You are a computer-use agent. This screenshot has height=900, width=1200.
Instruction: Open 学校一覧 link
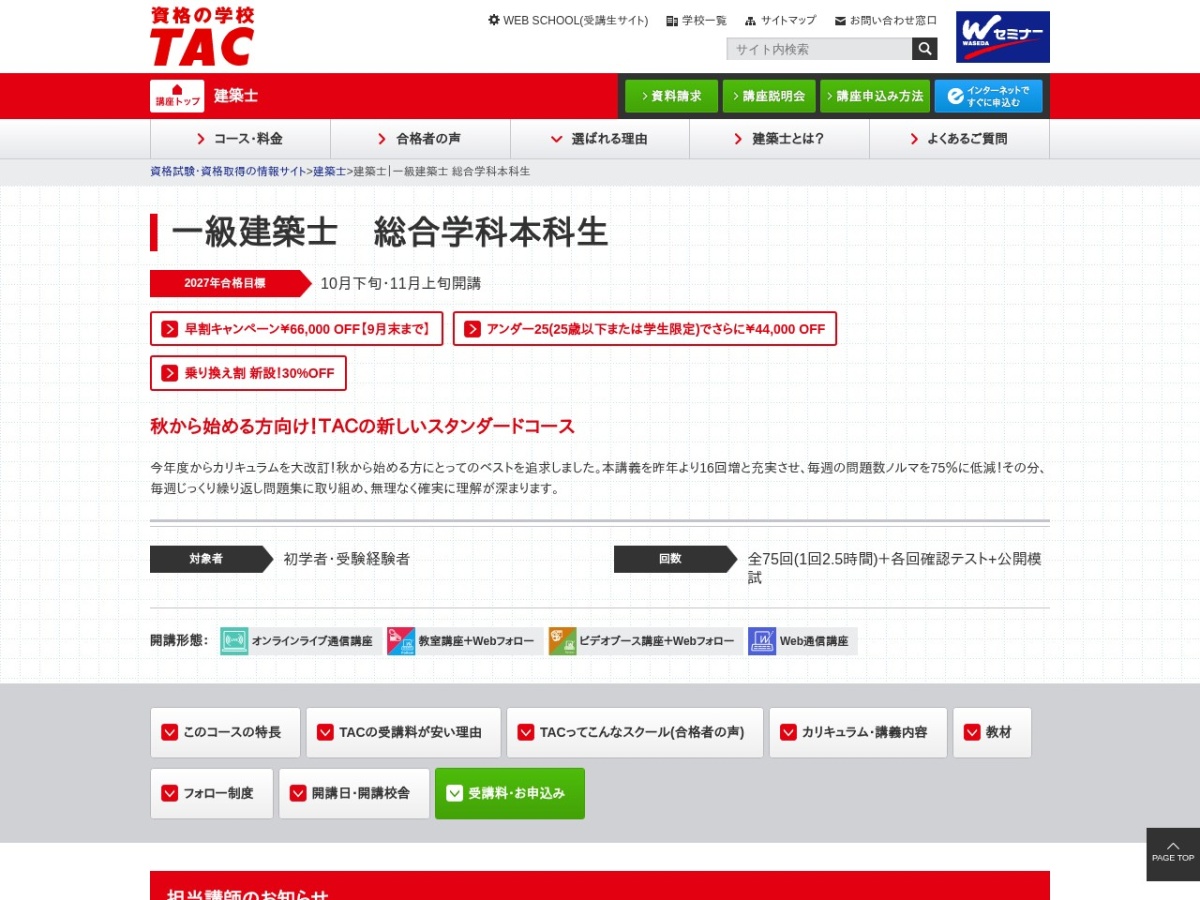(x=696, y=20)
